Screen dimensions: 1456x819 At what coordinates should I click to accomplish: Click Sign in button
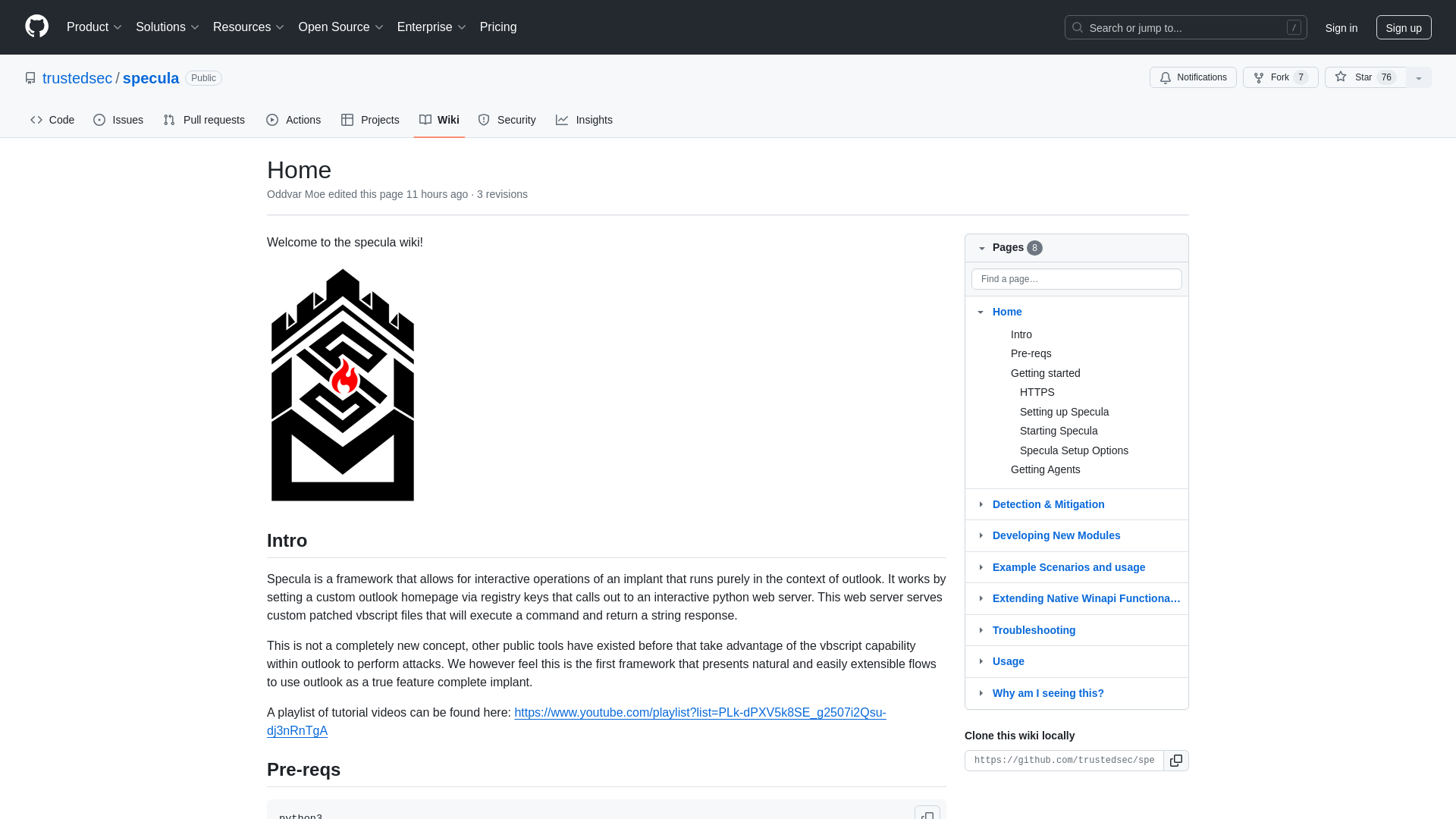1341,27
